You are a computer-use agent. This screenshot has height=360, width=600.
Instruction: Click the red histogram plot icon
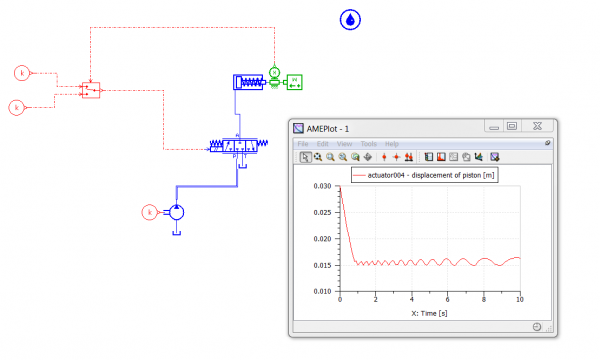point(441,157)
